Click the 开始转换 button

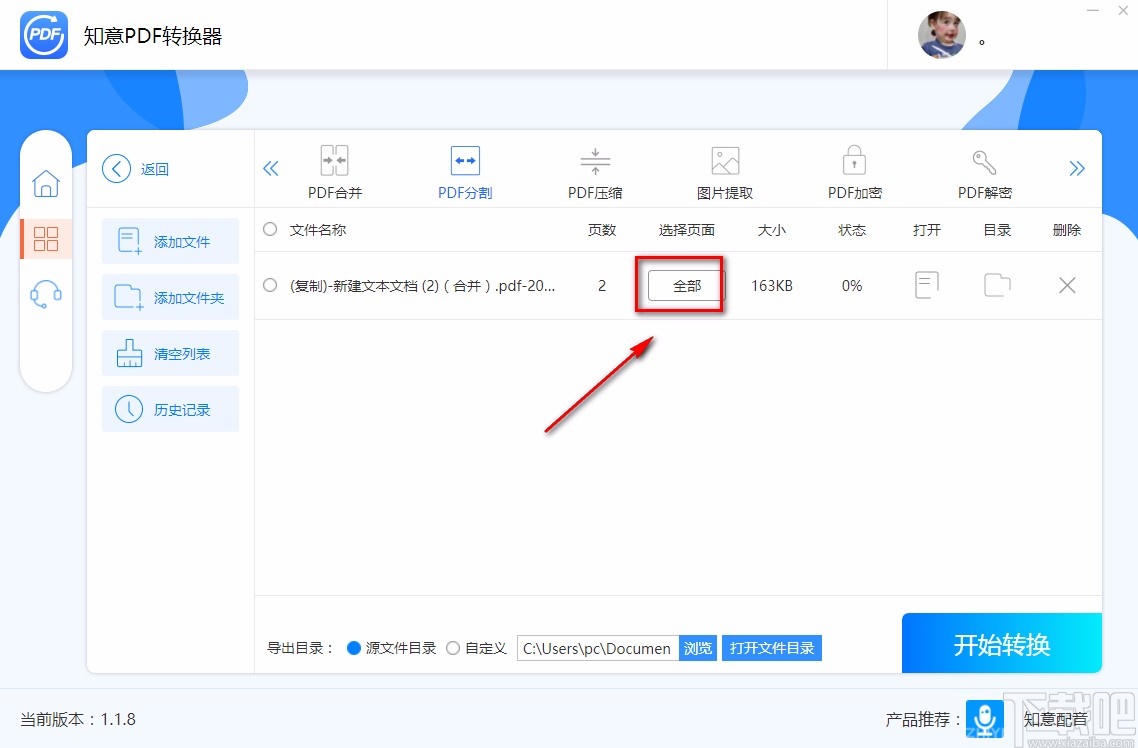coord(1001,643)
